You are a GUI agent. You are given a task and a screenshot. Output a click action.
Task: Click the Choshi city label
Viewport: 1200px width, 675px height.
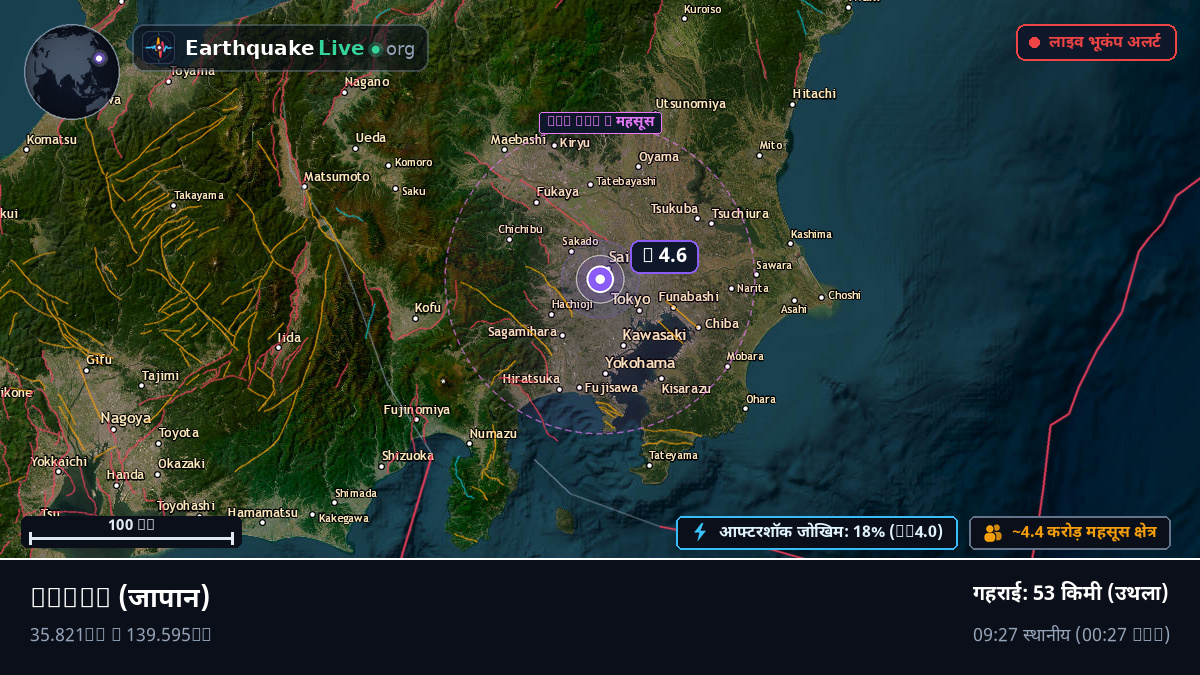pos(845,295)
